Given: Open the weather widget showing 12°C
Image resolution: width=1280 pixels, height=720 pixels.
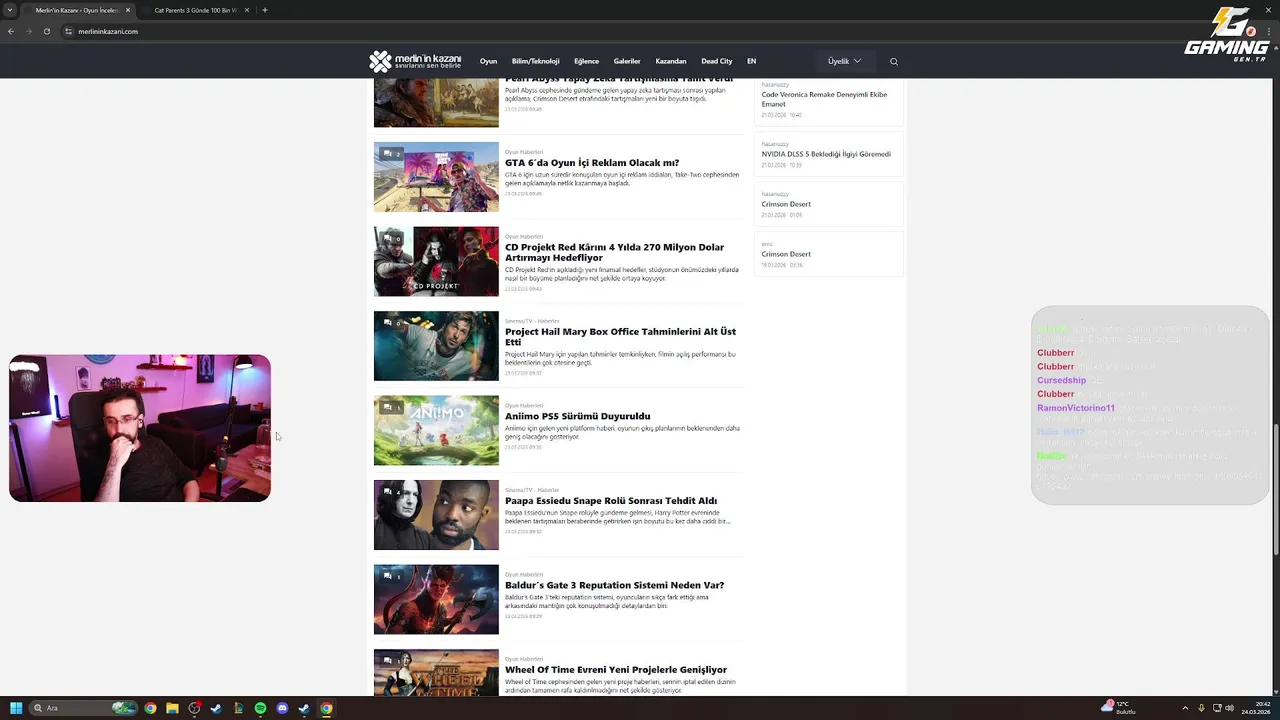Looking at the screenshot, I should (x=1118, y=708).
